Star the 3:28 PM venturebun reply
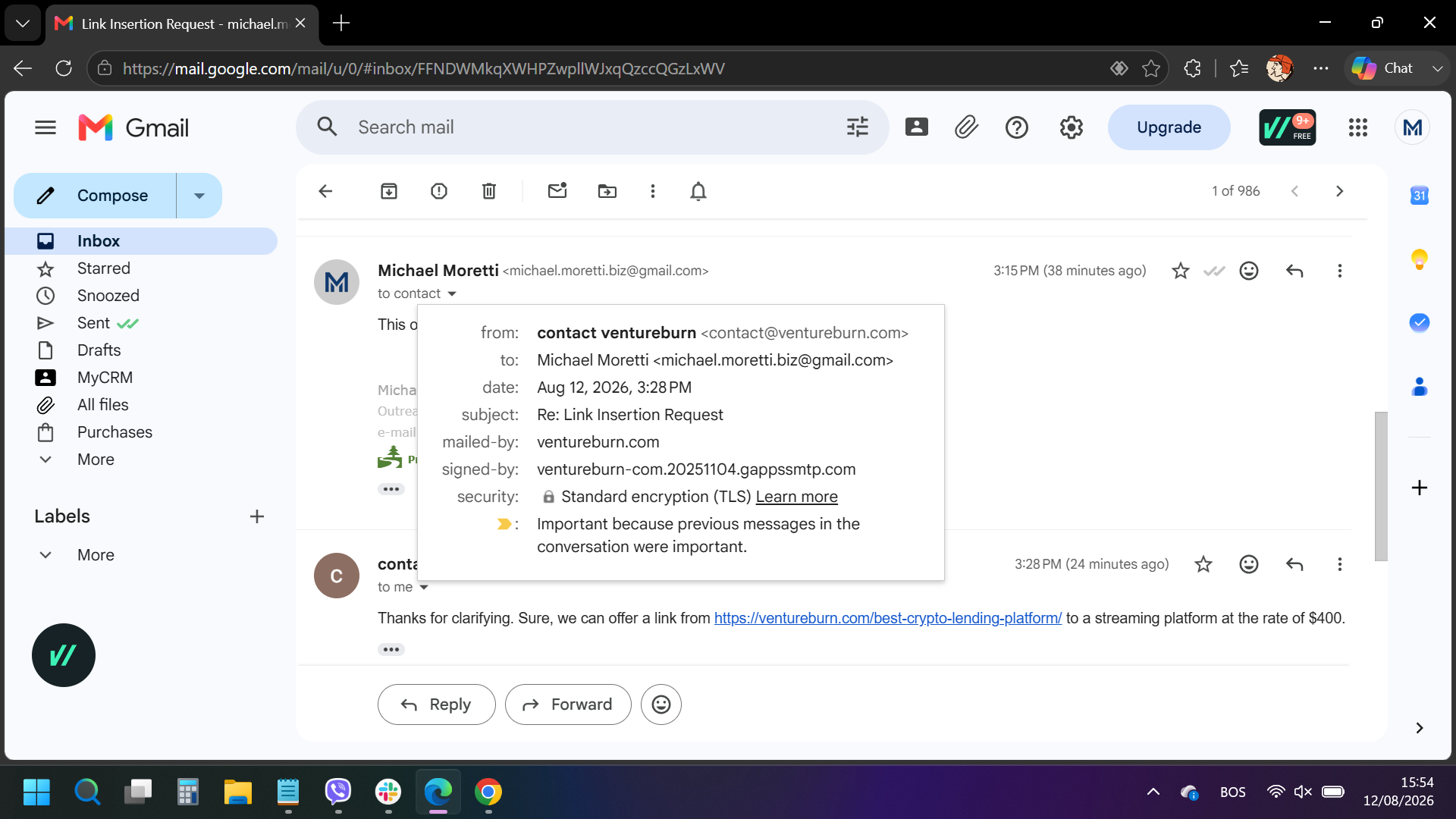Image resolution: width=1456 pixels, height=819 pixels. point(1203,564)
